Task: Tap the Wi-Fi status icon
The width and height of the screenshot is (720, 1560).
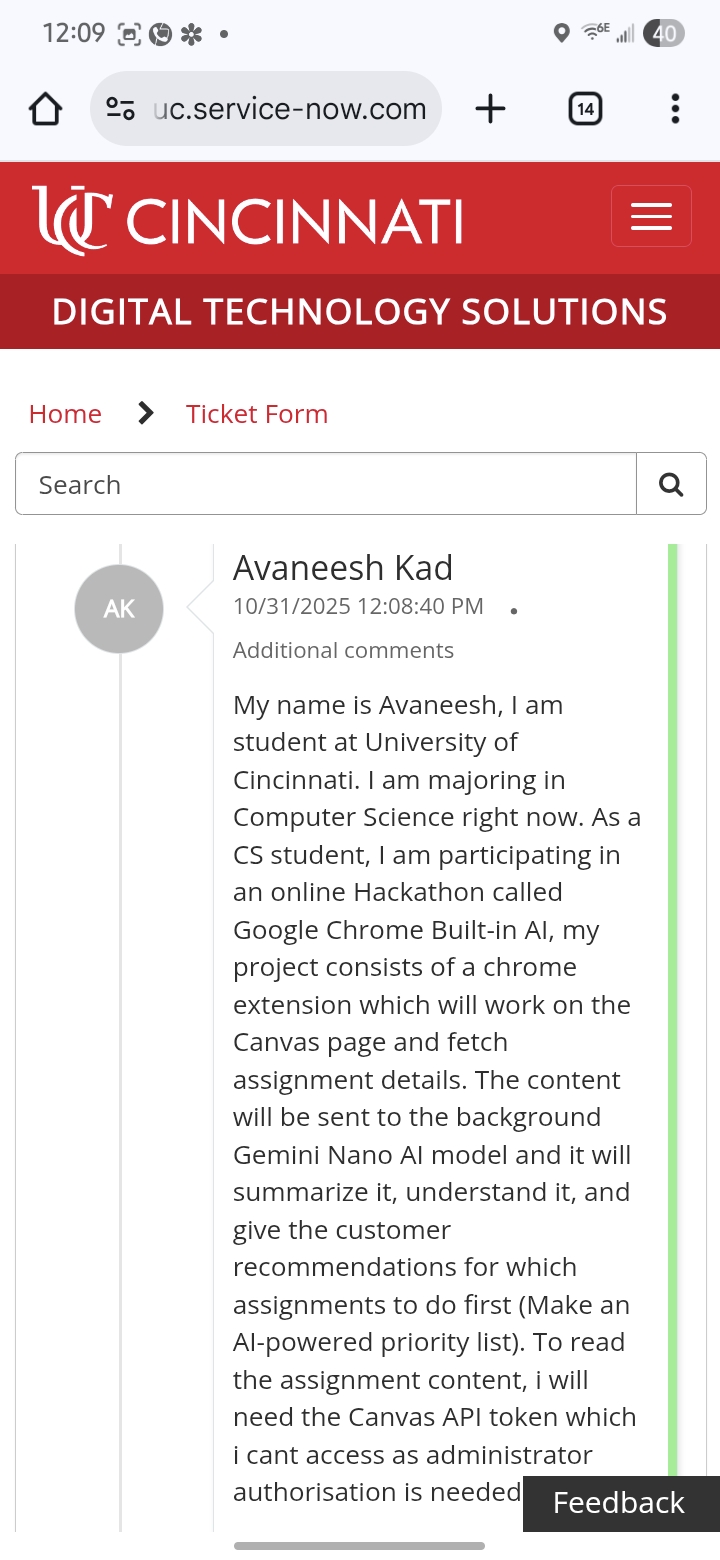Action: (x=596, y=33)
